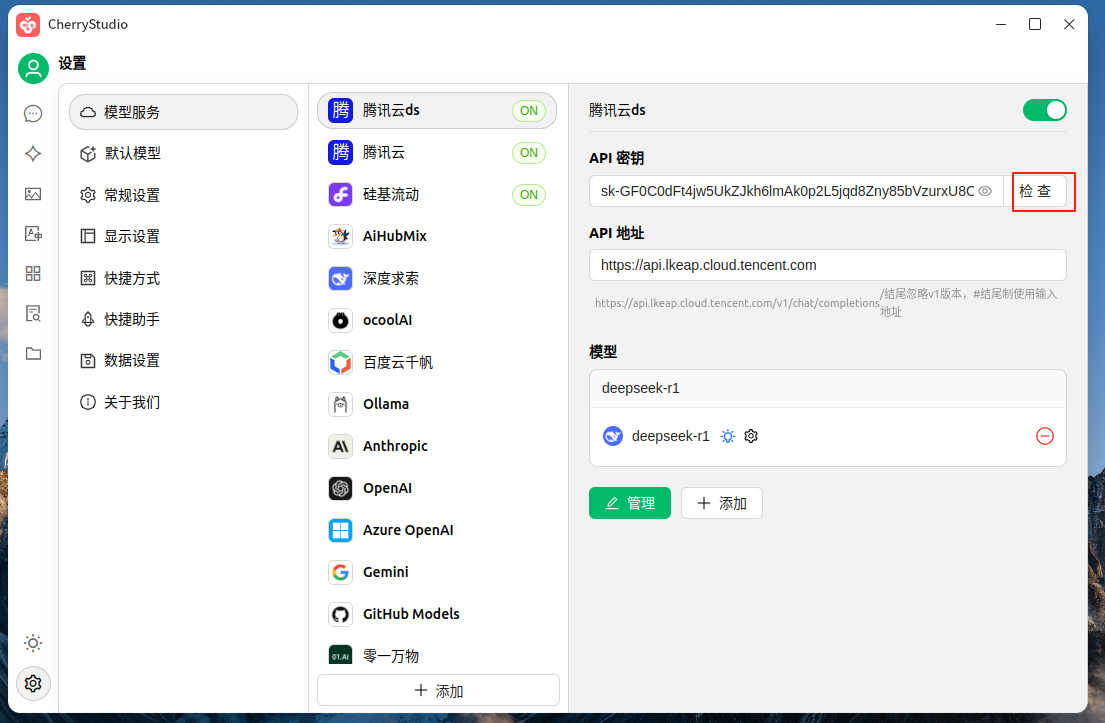
Task: Switch the app theme using the brightness icon
Action: point(33,643)
